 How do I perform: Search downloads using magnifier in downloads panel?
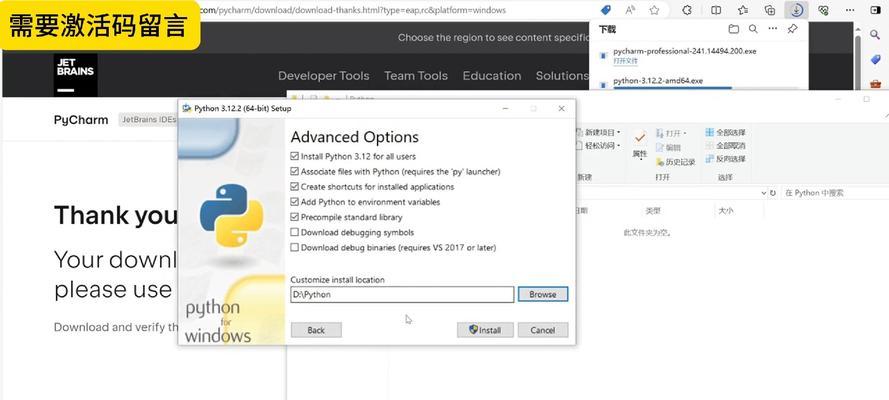753,29
